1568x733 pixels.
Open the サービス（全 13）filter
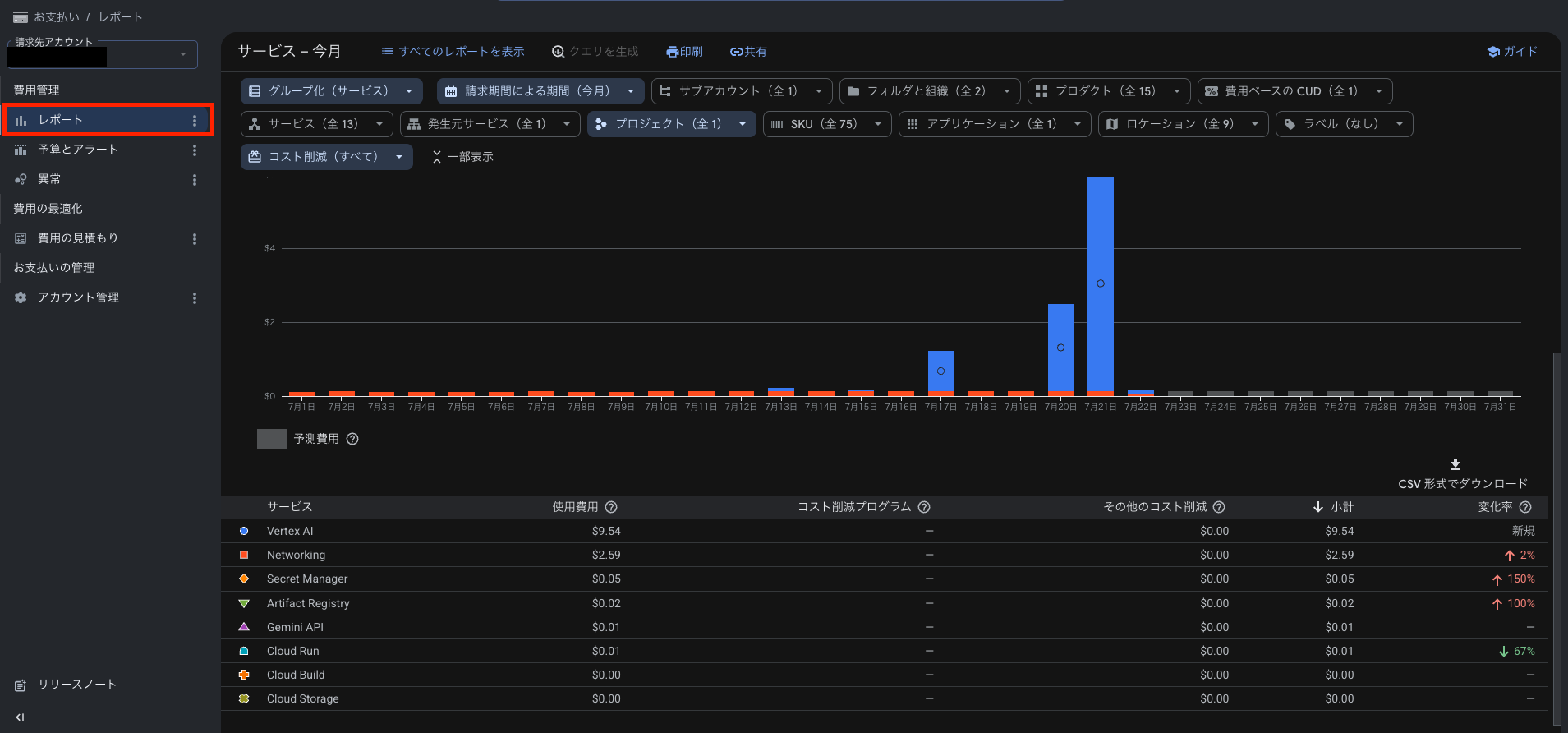pos(317,124)
